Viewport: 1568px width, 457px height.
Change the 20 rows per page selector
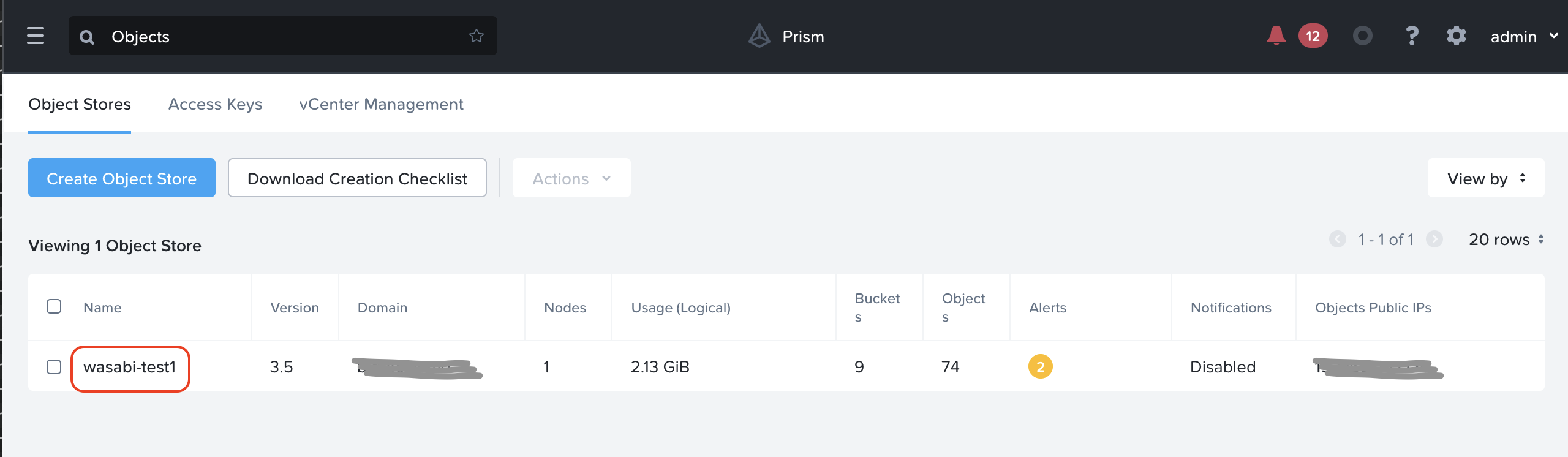click(x=1506, y=240)
